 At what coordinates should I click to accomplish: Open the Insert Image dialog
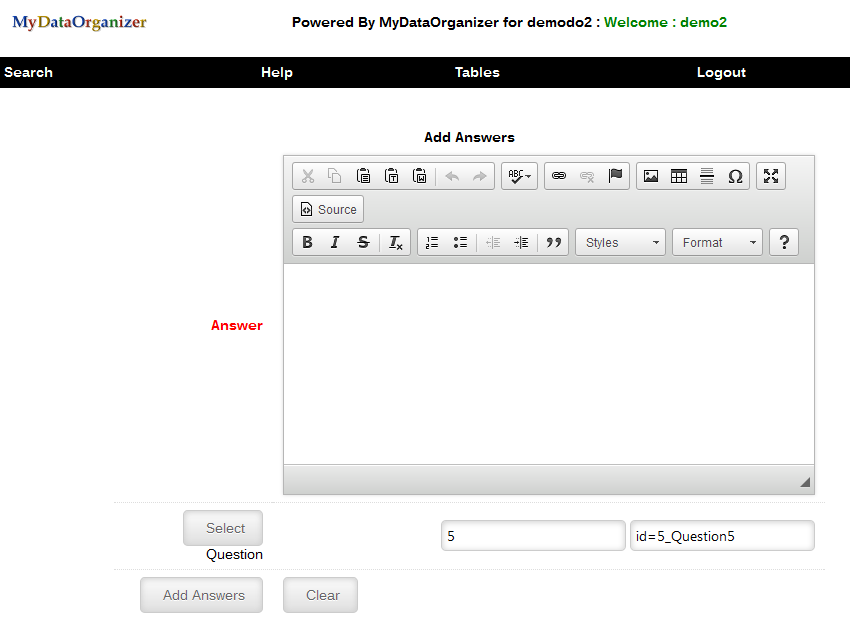(x=651, y=176)
